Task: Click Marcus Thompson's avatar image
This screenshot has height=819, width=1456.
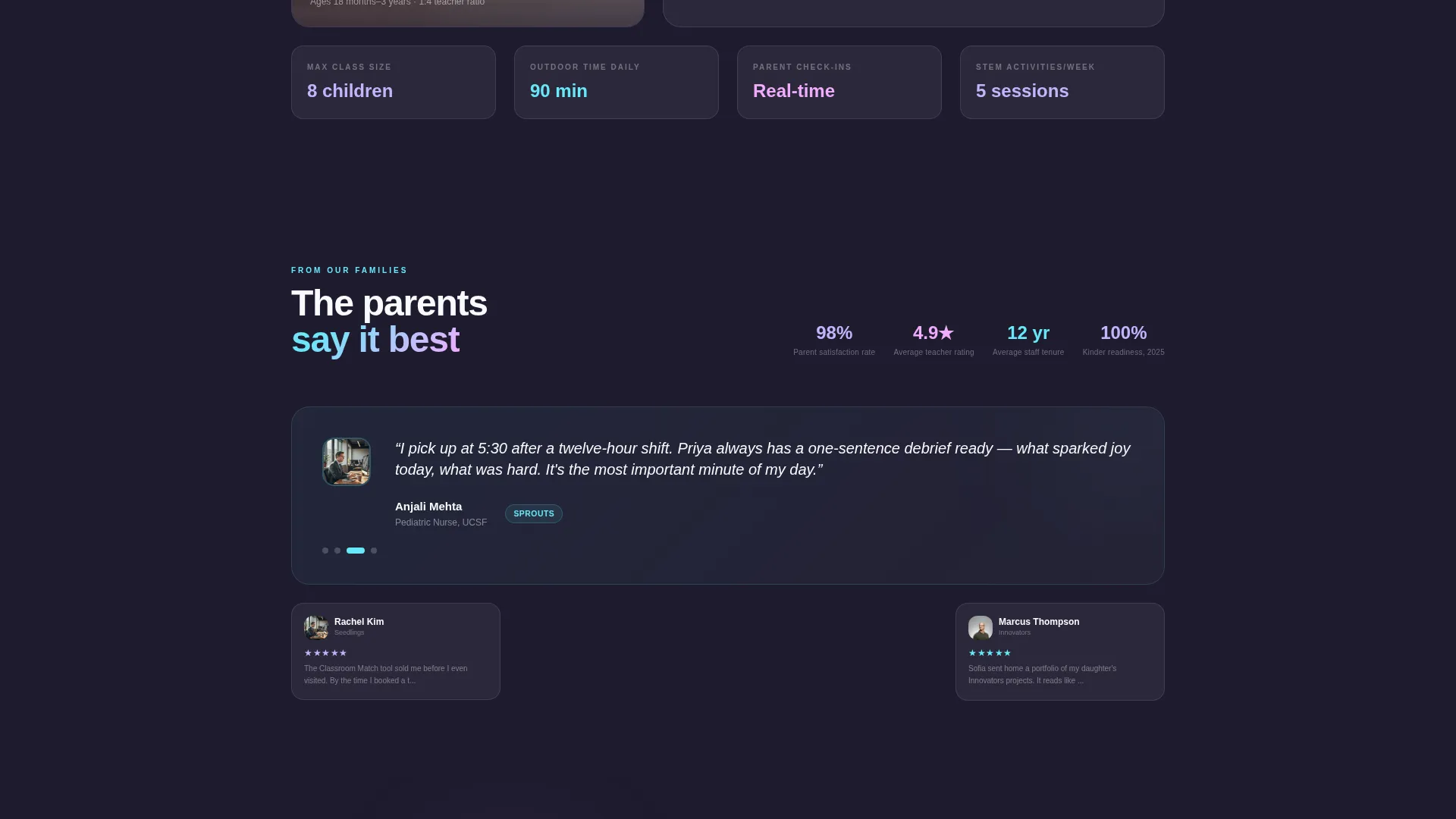Action: click(981, 627)
